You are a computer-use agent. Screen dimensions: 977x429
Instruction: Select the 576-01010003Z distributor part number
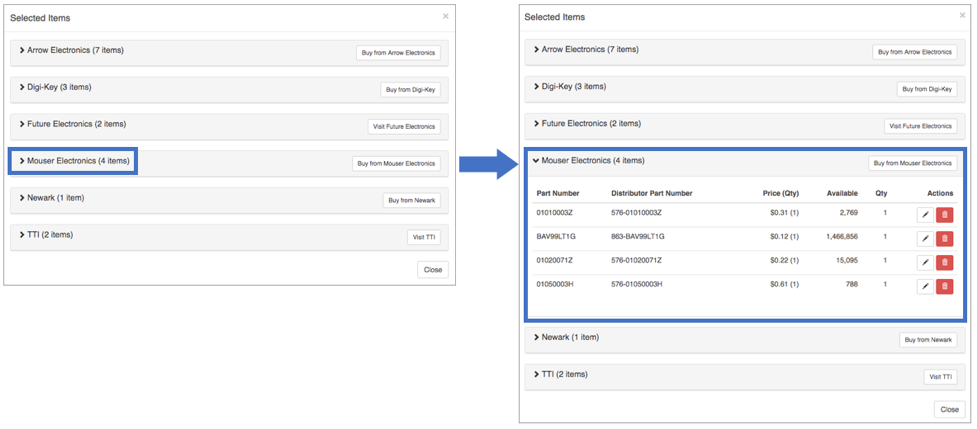(x=636, y=213)
